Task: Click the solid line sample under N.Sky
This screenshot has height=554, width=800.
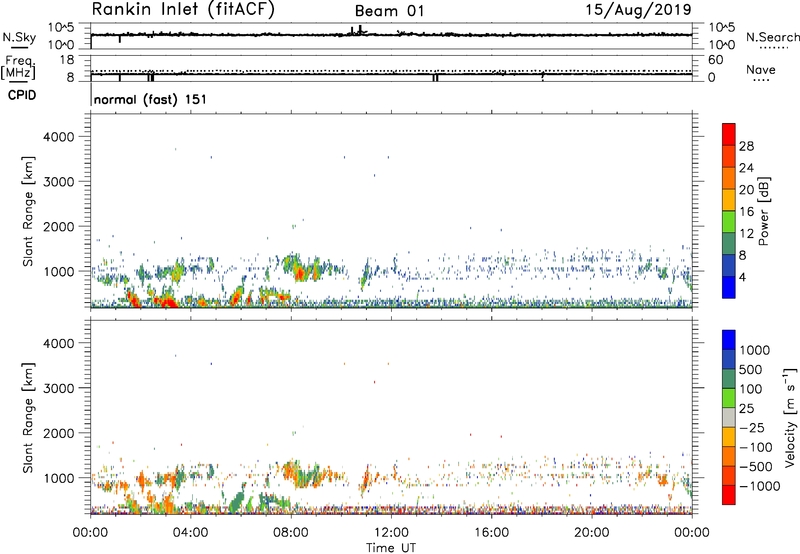Action: [19, 47]
